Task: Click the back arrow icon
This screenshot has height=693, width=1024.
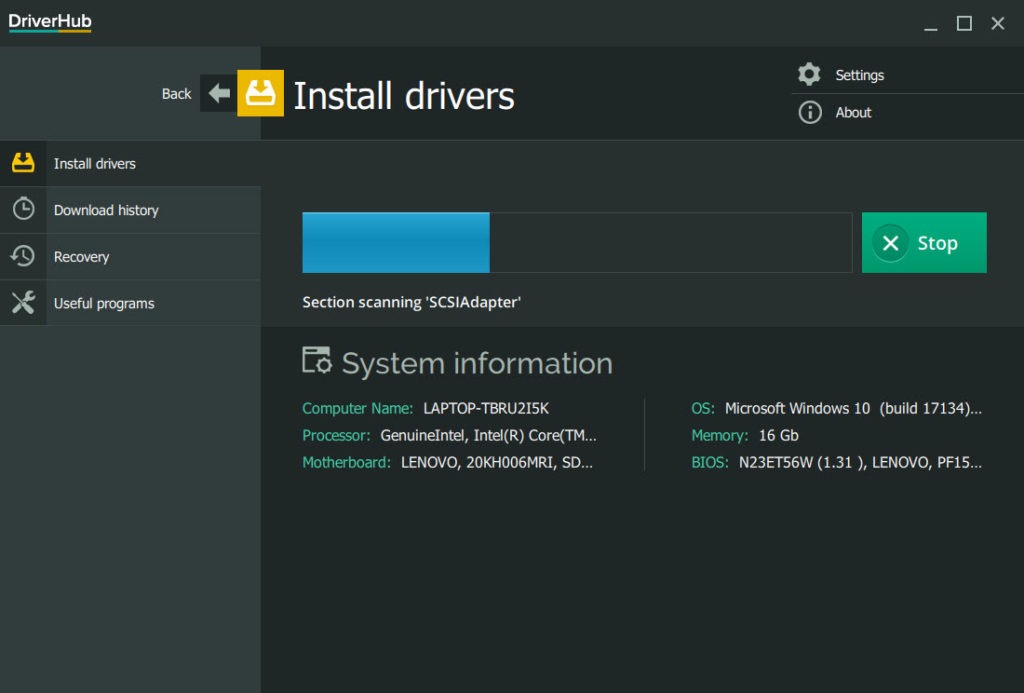Action: point(219,93)
